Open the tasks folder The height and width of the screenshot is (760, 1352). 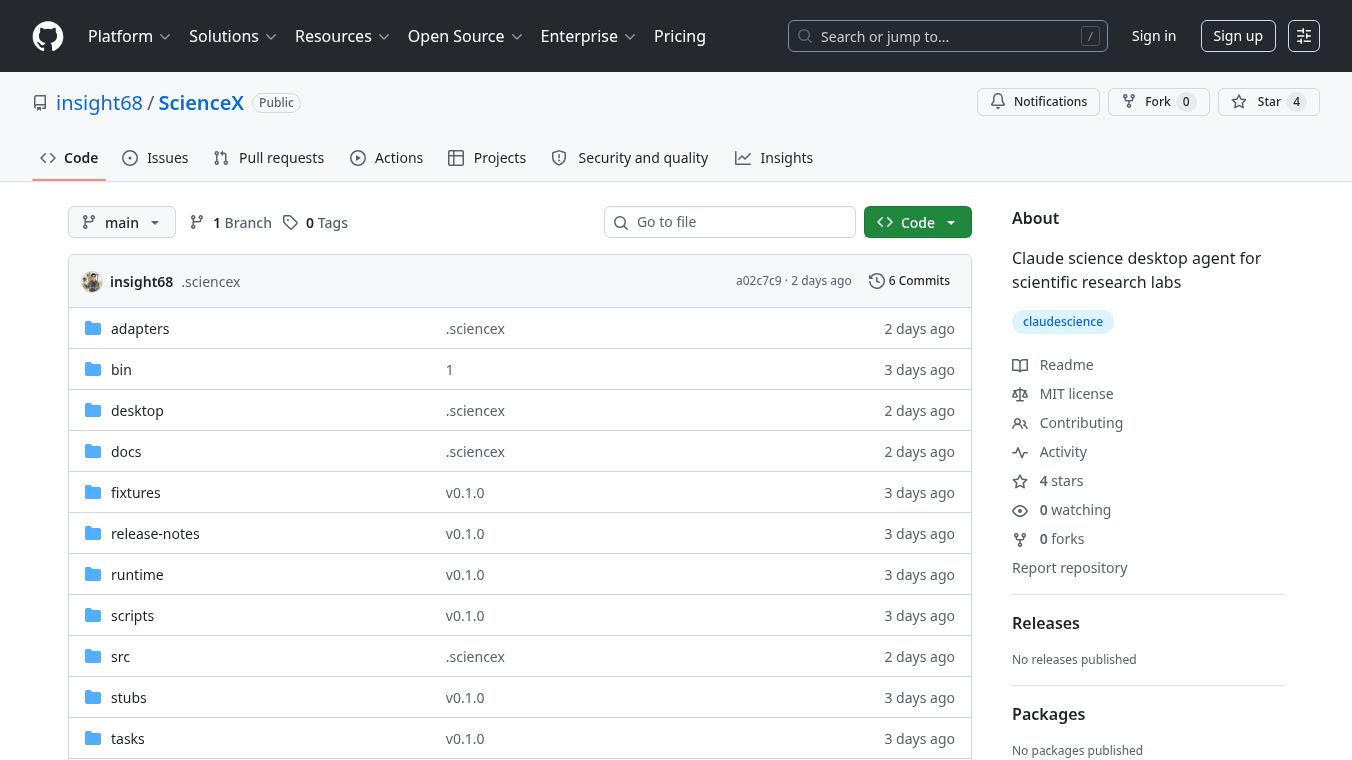coord(128,739)
